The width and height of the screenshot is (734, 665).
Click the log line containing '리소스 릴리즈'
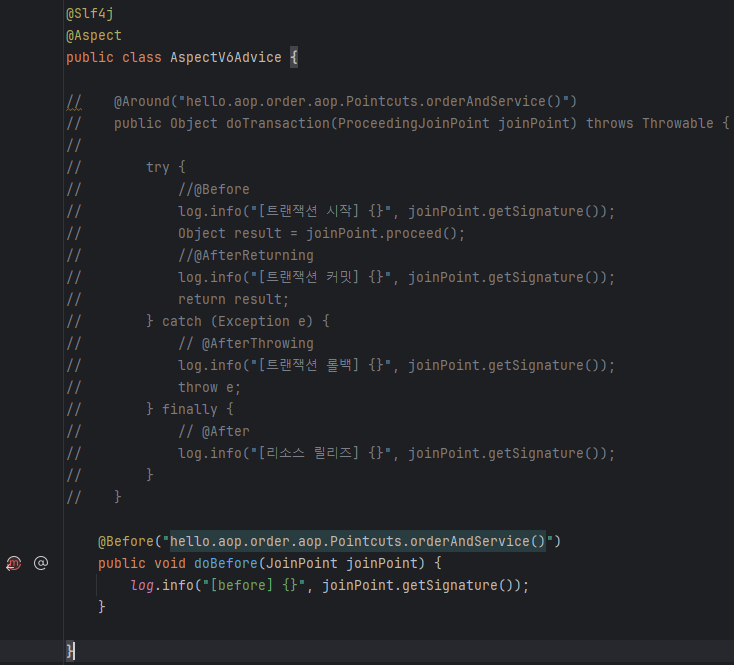coord(396,453)
